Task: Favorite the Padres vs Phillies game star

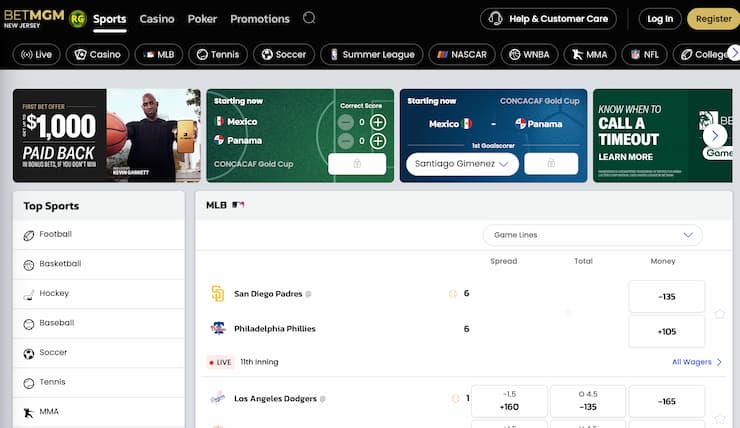Action: pos(719,314)
